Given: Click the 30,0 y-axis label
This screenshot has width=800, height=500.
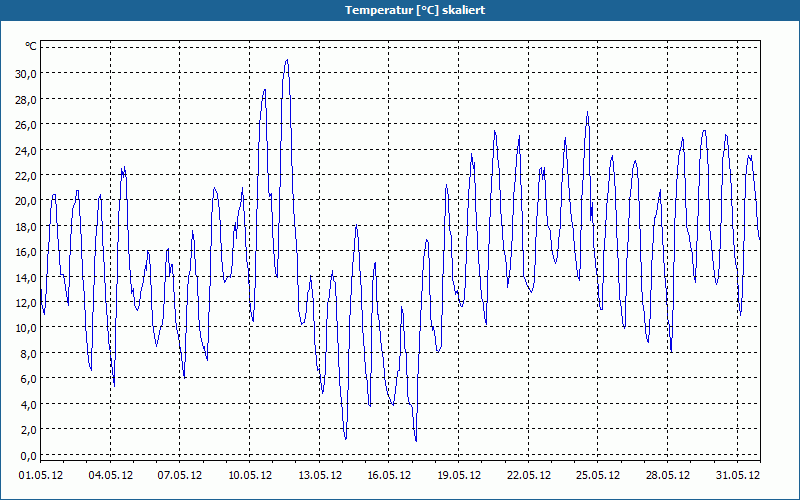Looking at the screenshot, I should coord(26,73).
